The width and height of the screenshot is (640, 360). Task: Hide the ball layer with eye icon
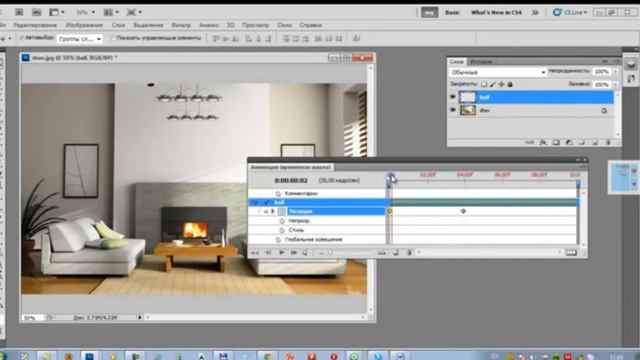pos(453,97)
